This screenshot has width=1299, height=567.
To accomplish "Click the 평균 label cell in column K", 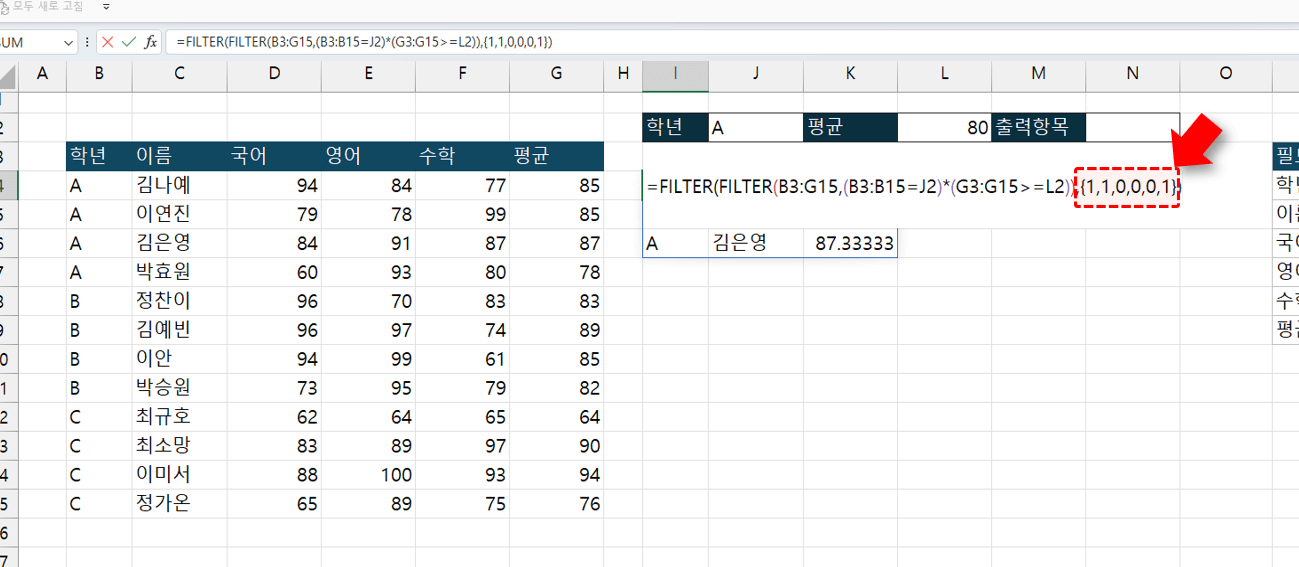I will pyautogui.click(x=850, y=127).
